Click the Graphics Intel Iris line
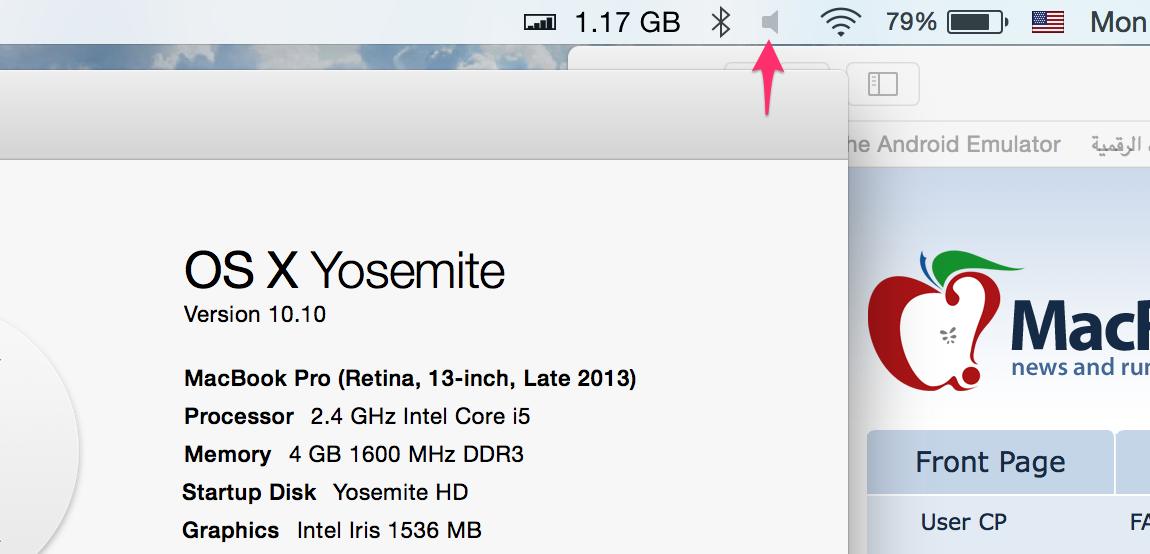This screenshot has width=1150, height=554. click(x=331, y=530)
